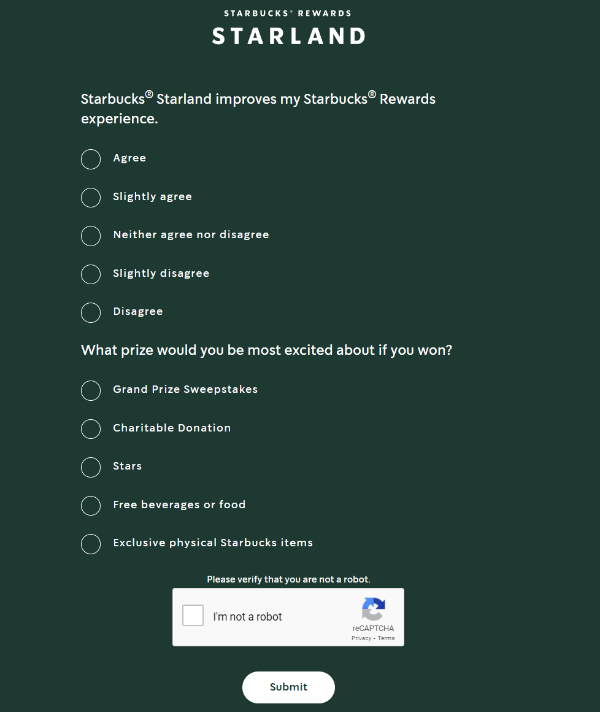
Task: Click the reCAPTCHA logo icon
Action: [x=373, y=609]
